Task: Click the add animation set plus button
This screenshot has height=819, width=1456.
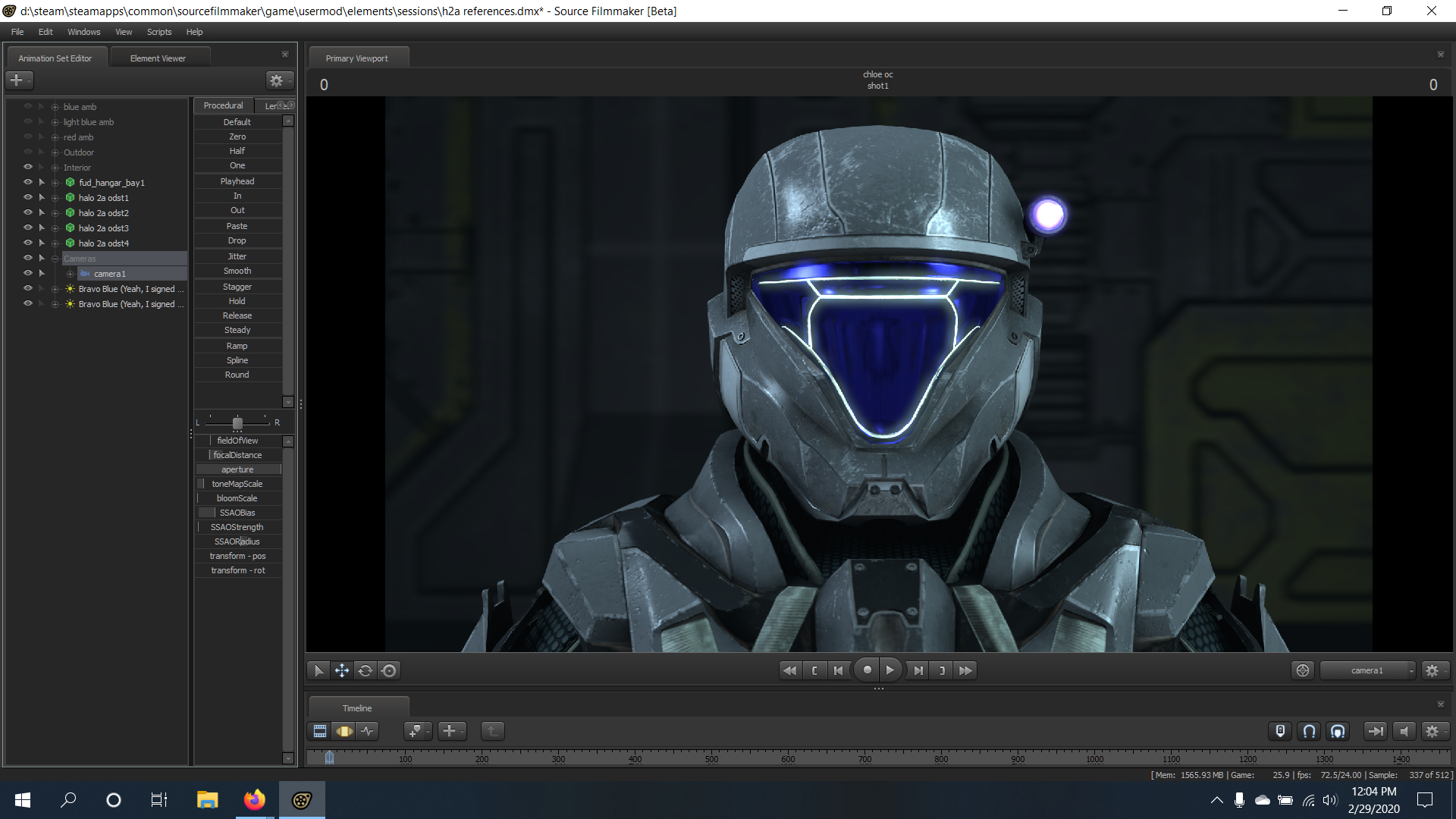Action: [x=19, y=80]
